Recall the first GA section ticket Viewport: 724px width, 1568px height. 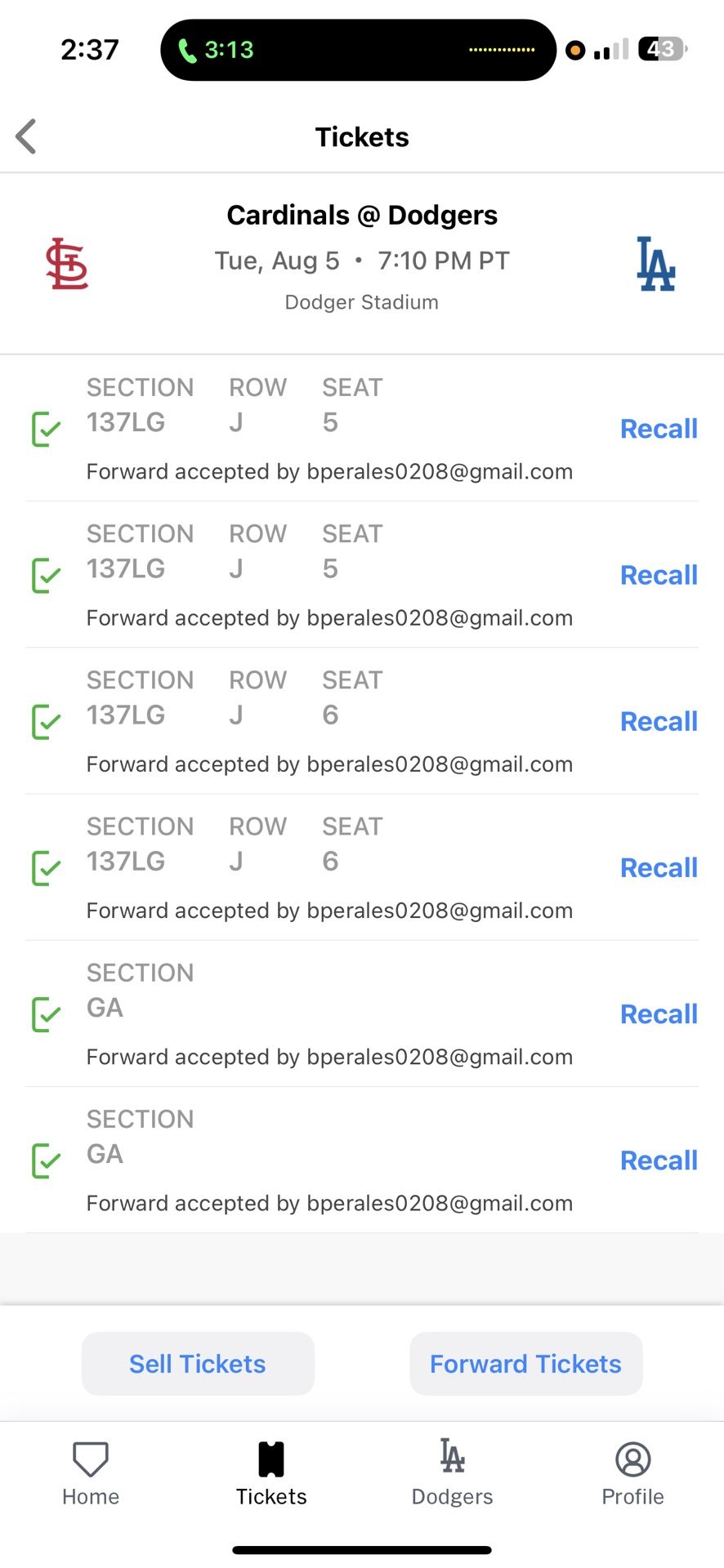coord(659,1013)
